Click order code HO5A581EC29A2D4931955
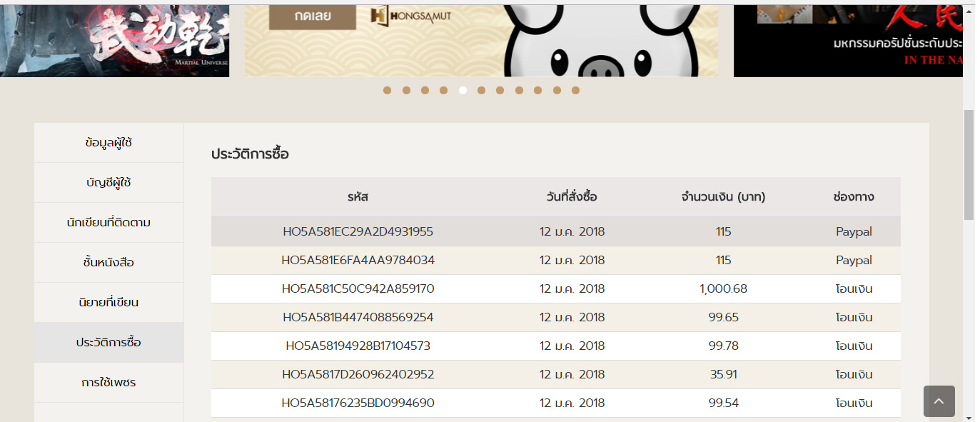 coord(358,232)
